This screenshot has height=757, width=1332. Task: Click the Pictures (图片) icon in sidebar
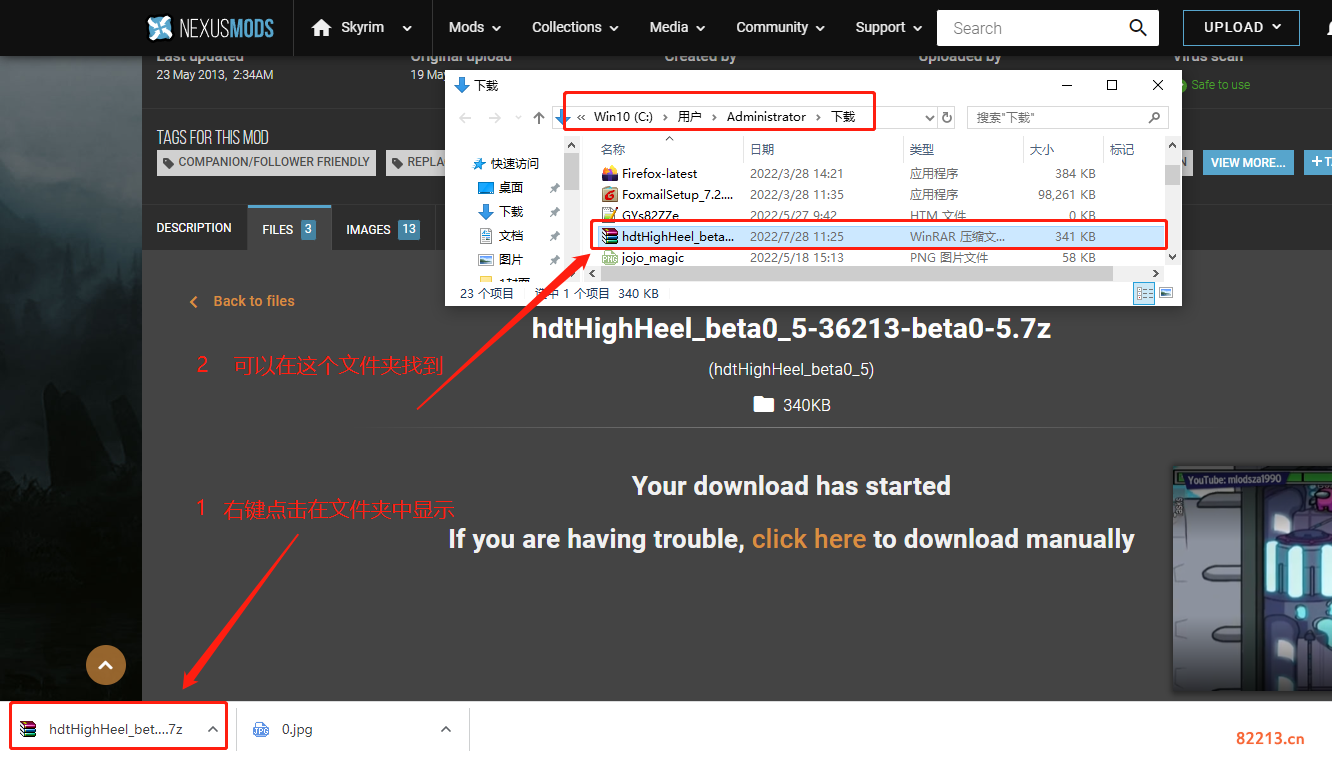pyautogui.click(x=486, y=259)
